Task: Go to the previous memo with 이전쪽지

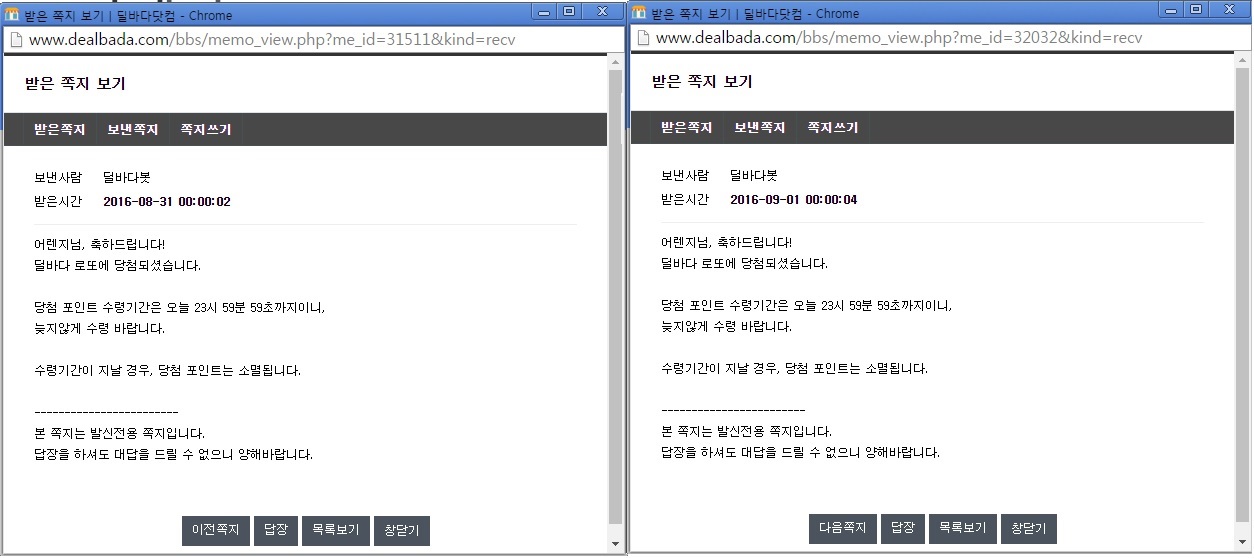Action: 215,530
